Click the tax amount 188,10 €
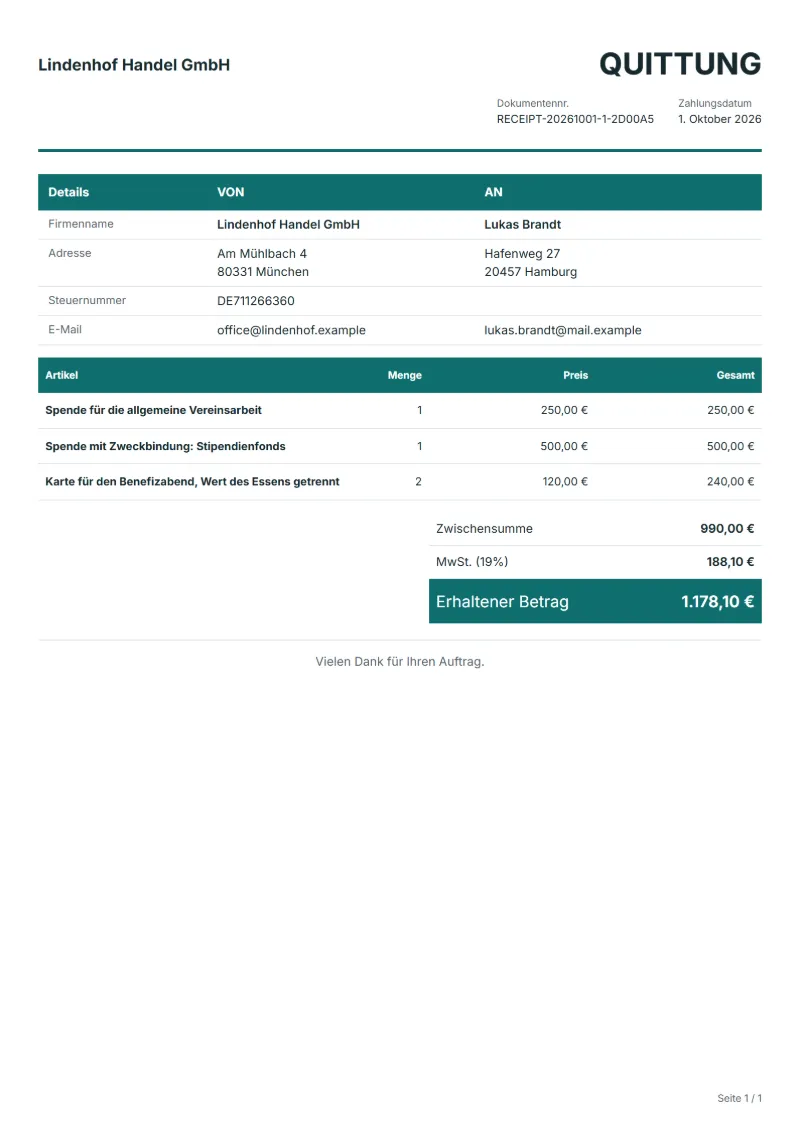The image size is (800, 1131). click(730, 562)
